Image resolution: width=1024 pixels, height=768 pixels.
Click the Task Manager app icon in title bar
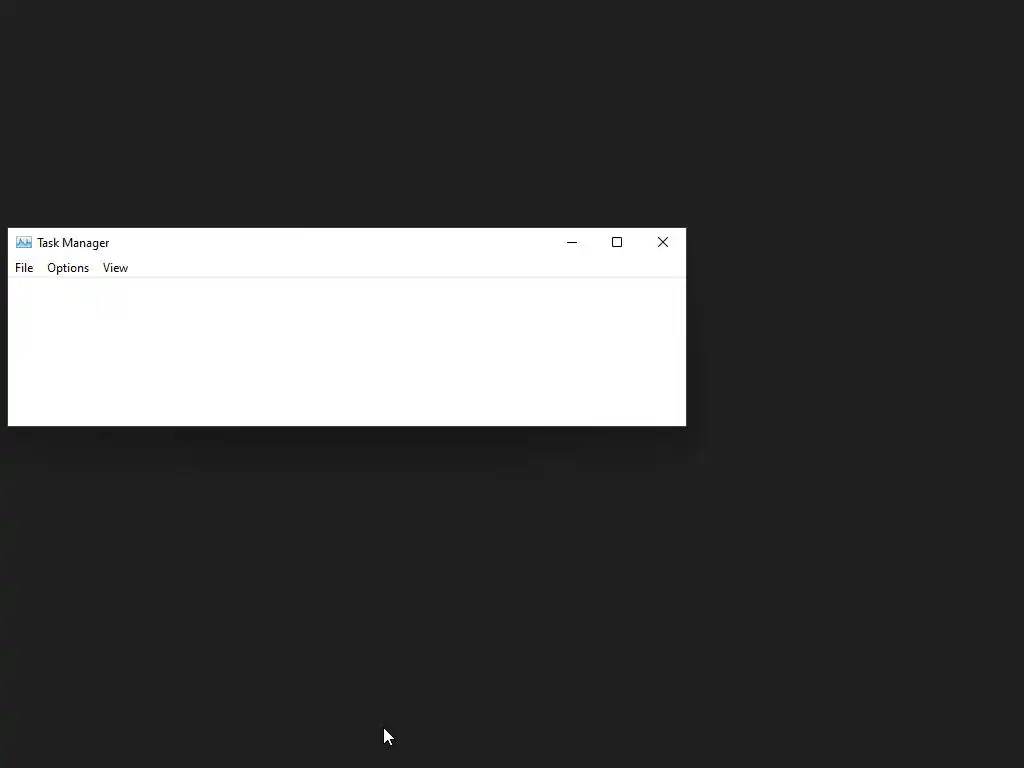point(24,242)
